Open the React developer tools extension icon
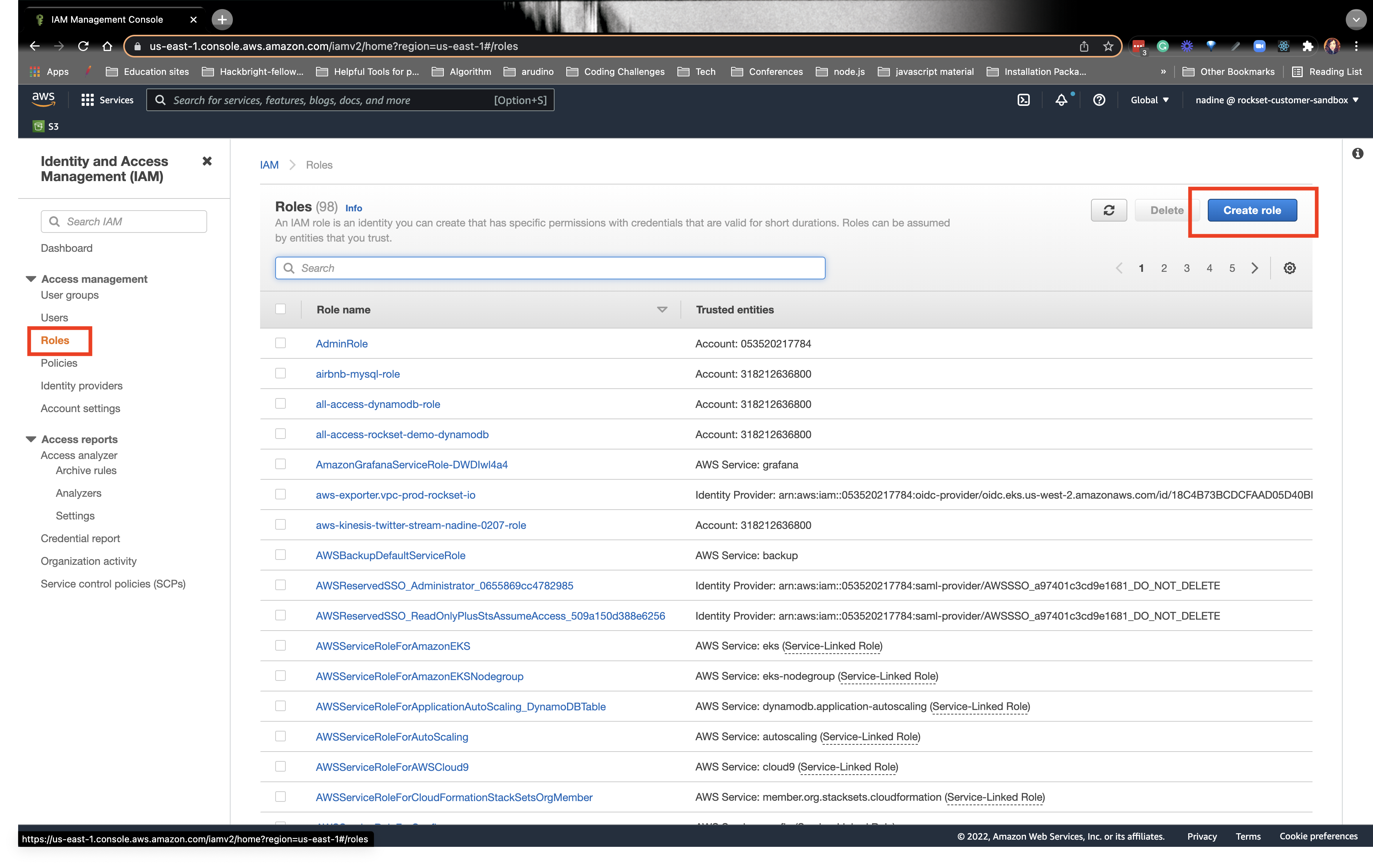Image resolution: width=1373 pixels, height=868 pixels. pyautogui.click(x=1283, y=46)
